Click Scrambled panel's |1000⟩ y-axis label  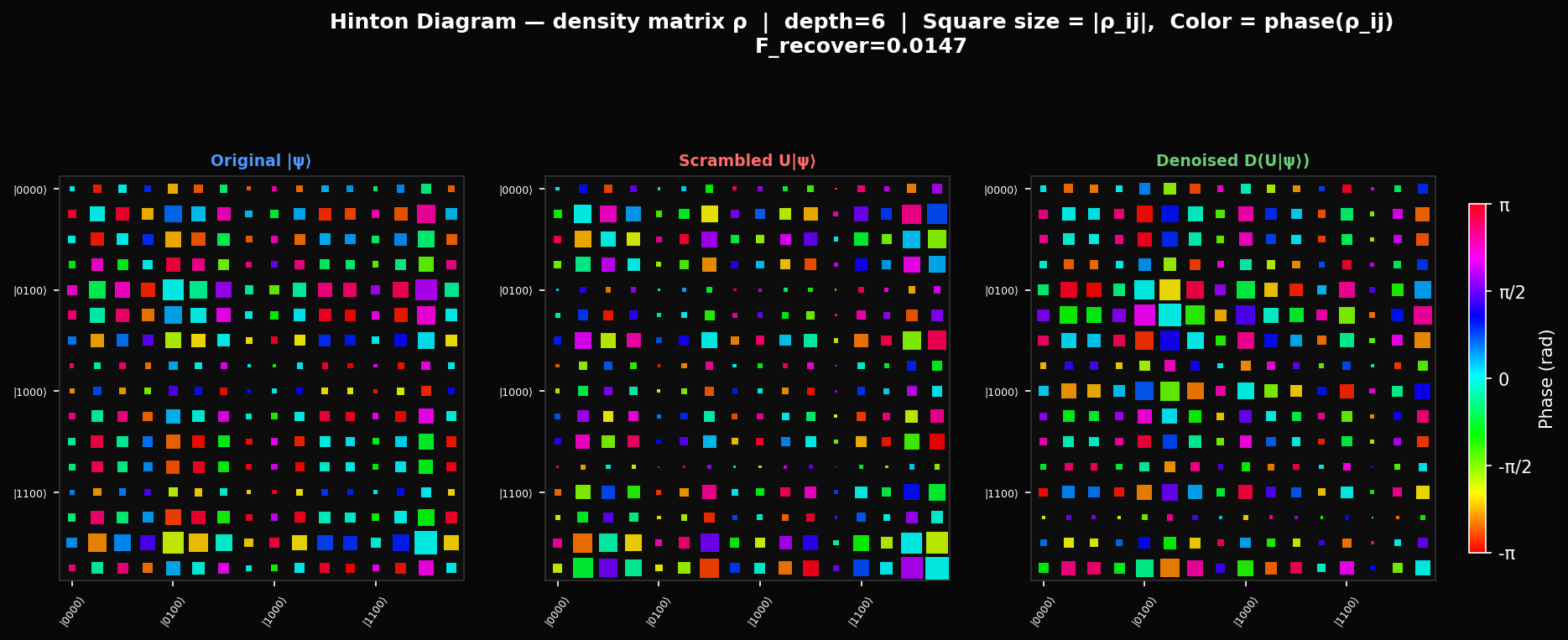point(518,392)
